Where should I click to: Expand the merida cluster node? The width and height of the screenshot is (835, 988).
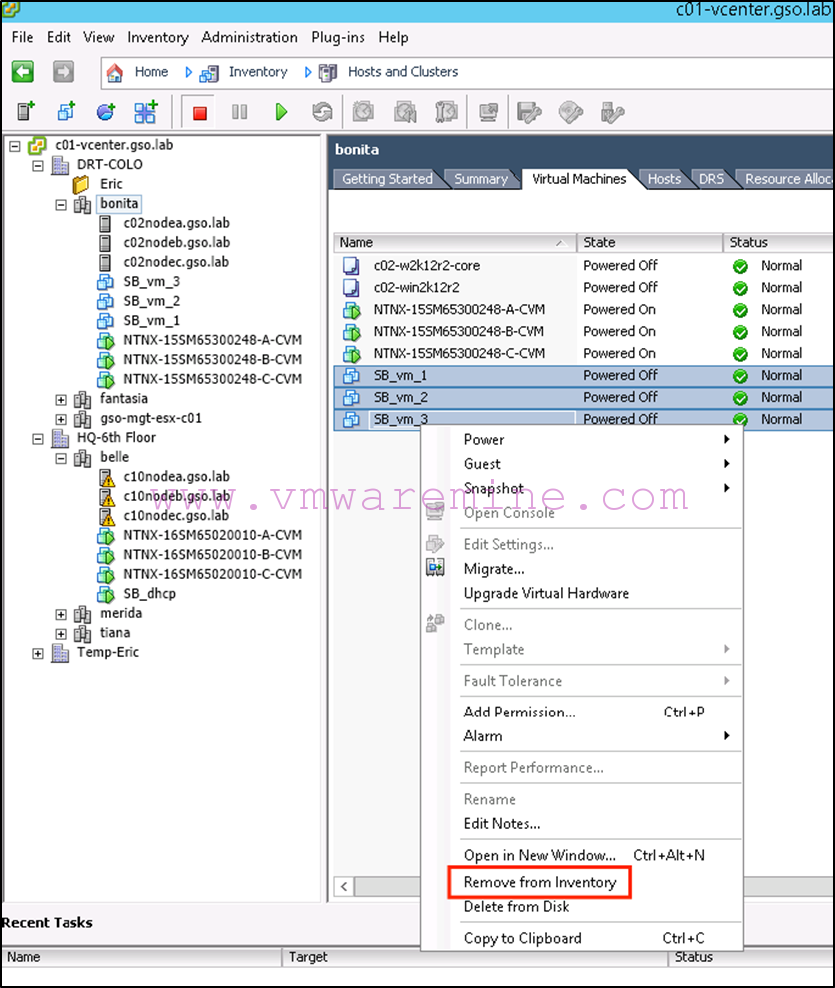point(61,614)
